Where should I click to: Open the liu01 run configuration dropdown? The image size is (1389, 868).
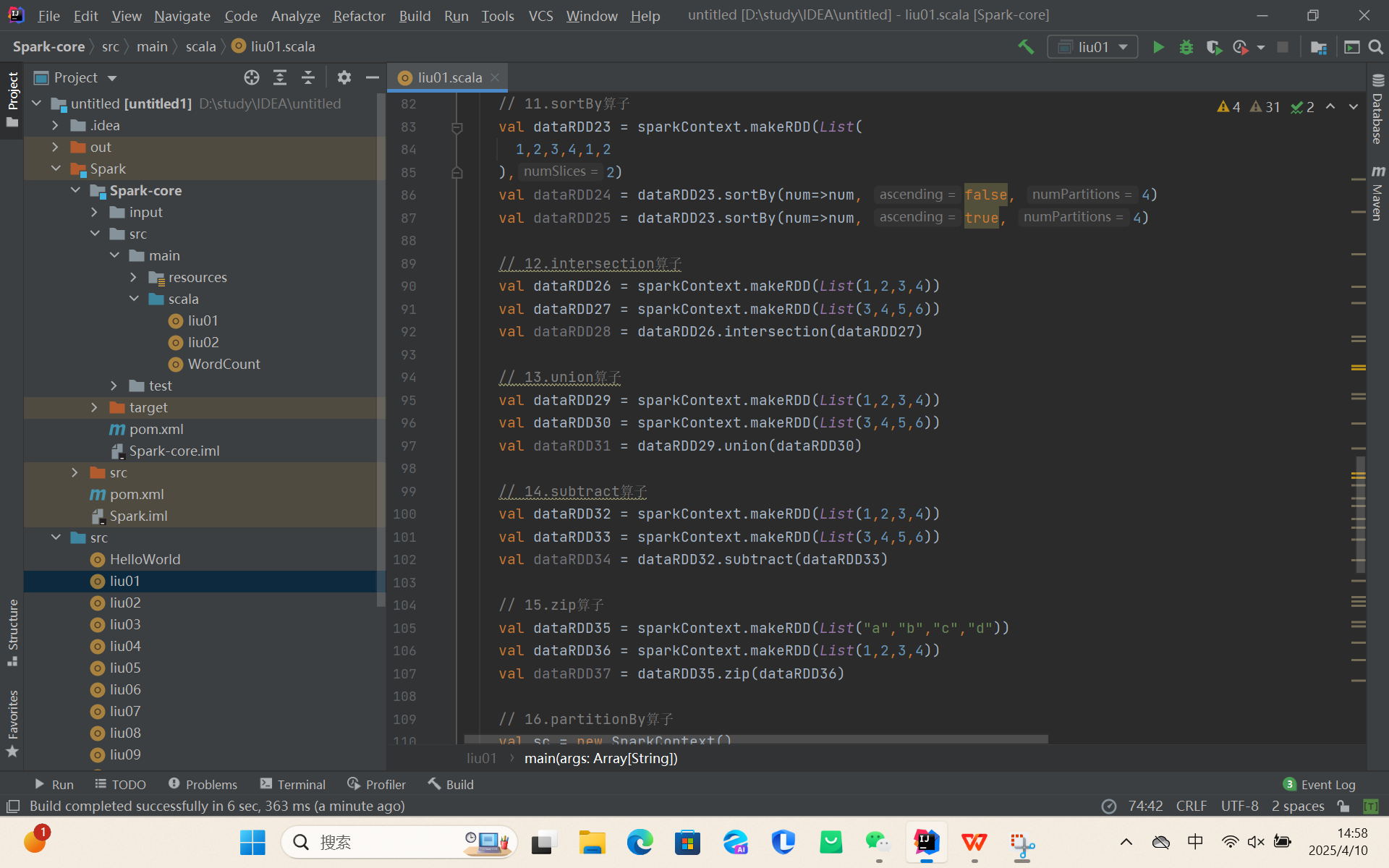(x=1092, y=47)
